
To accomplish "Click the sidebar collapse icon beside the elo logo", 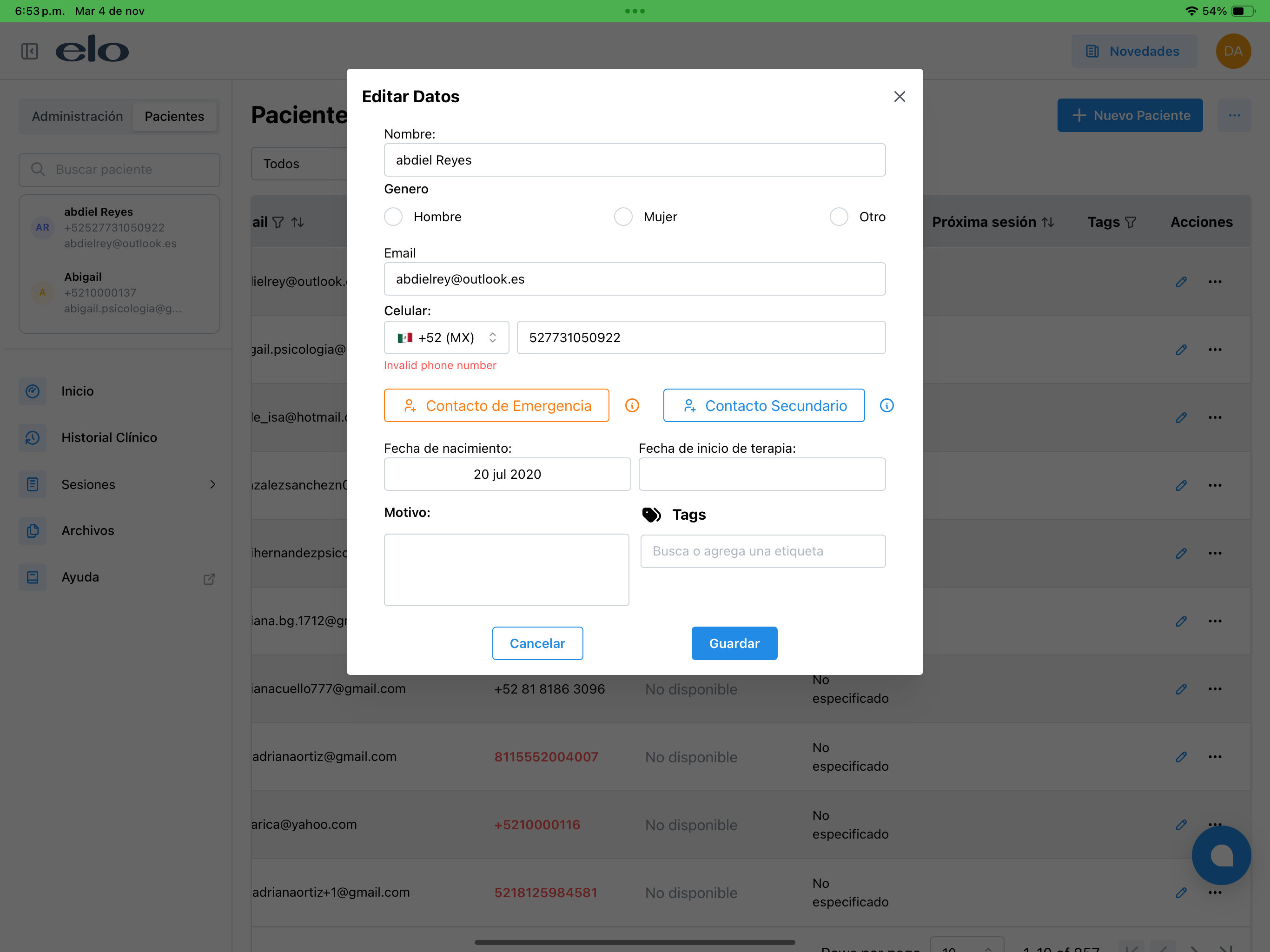I will click(x=30, y=51).
